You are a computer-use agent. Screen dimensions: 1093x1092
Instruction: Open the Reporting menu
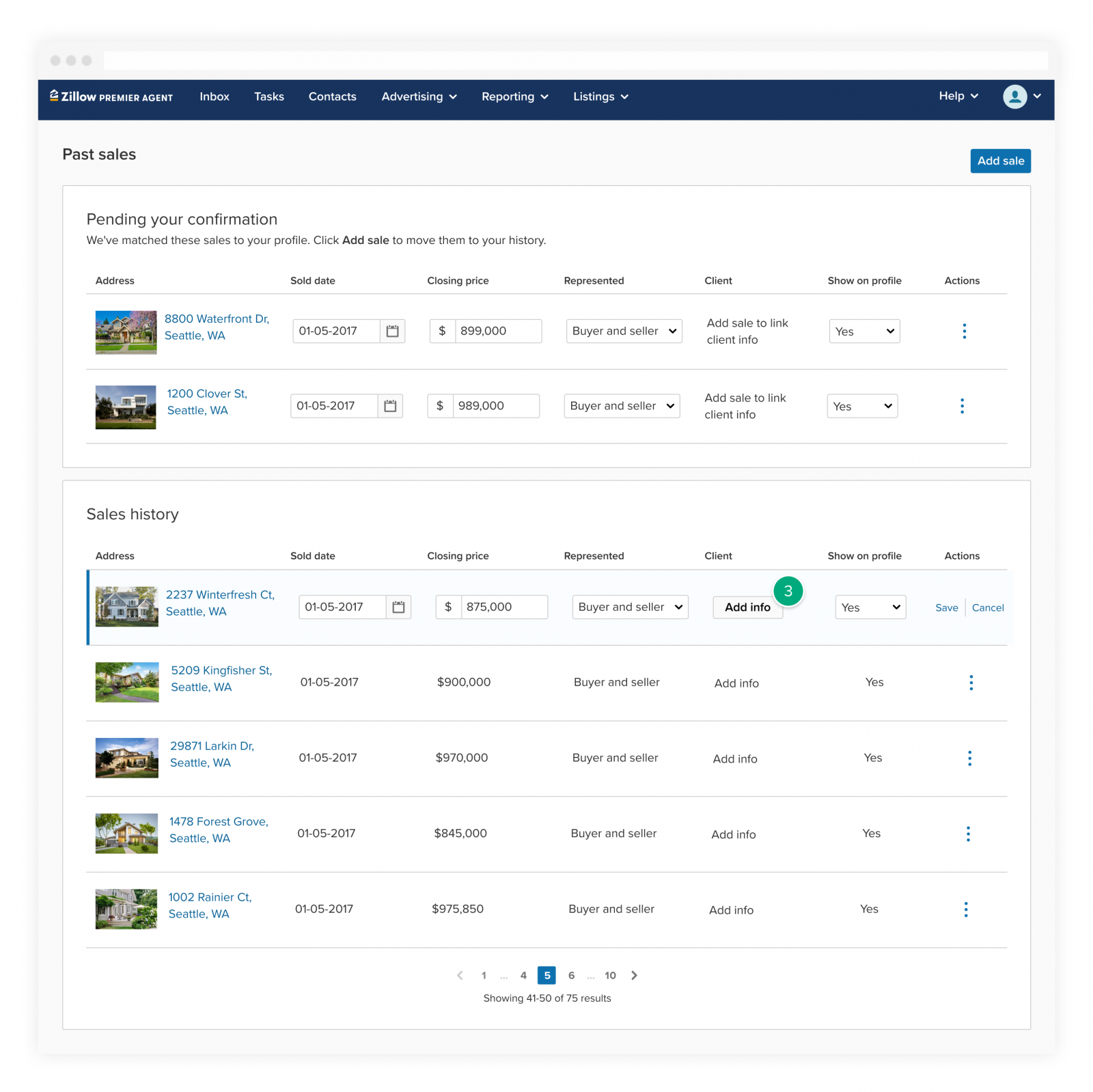514,97
